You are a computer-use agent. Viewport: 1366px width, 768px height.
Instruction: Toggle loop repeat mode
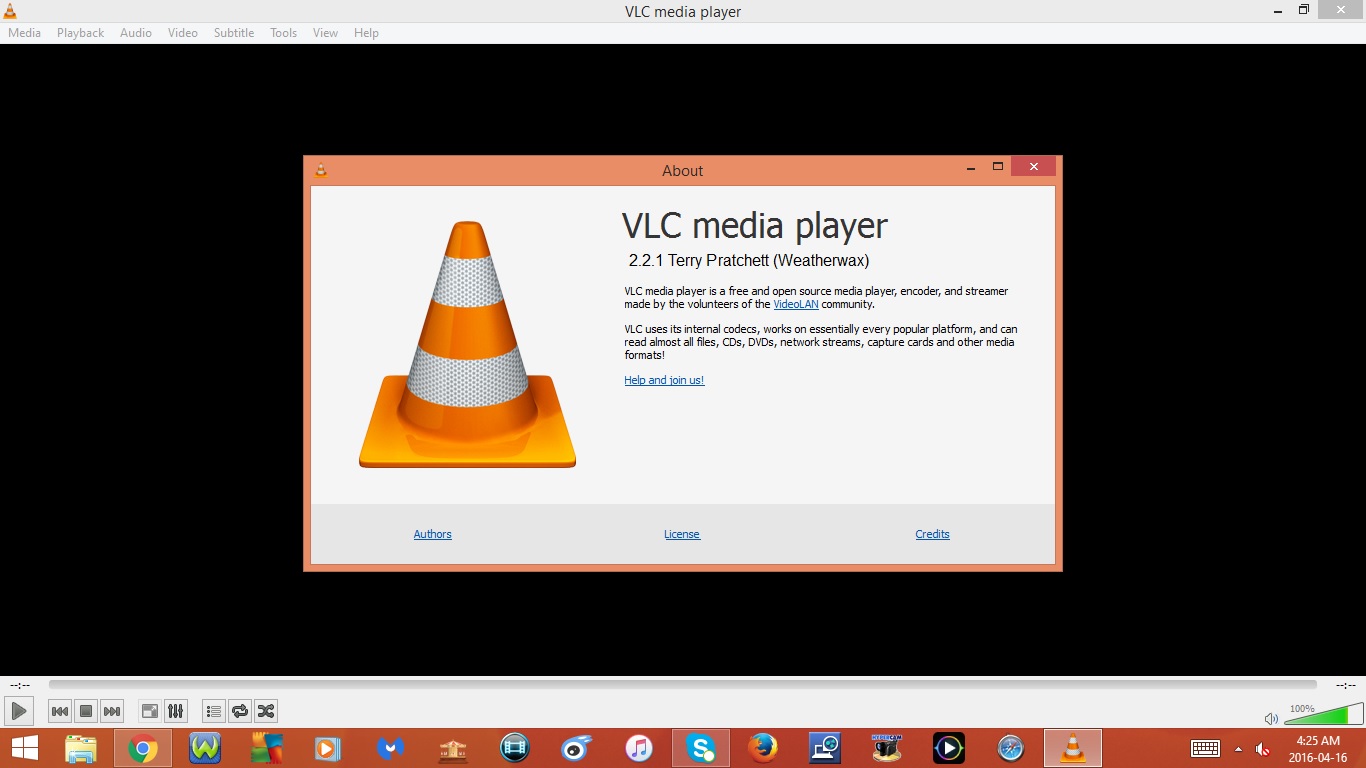click(x=240, y=711)
